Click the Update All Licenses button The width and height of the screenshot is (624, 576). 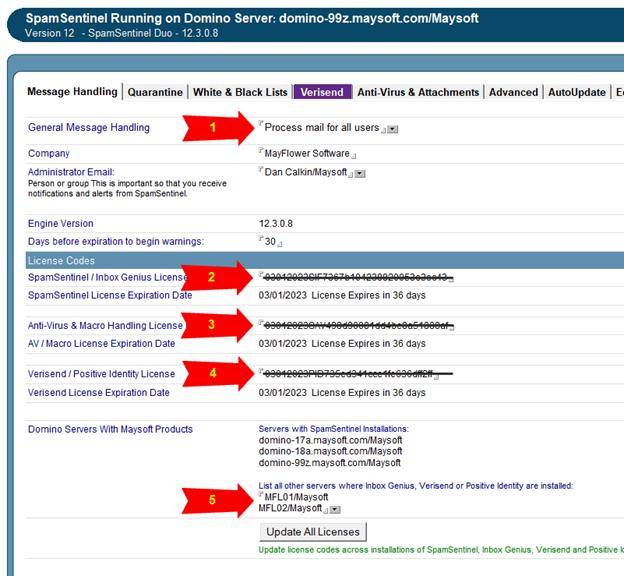pyautogui.click(x=313, y=532)
